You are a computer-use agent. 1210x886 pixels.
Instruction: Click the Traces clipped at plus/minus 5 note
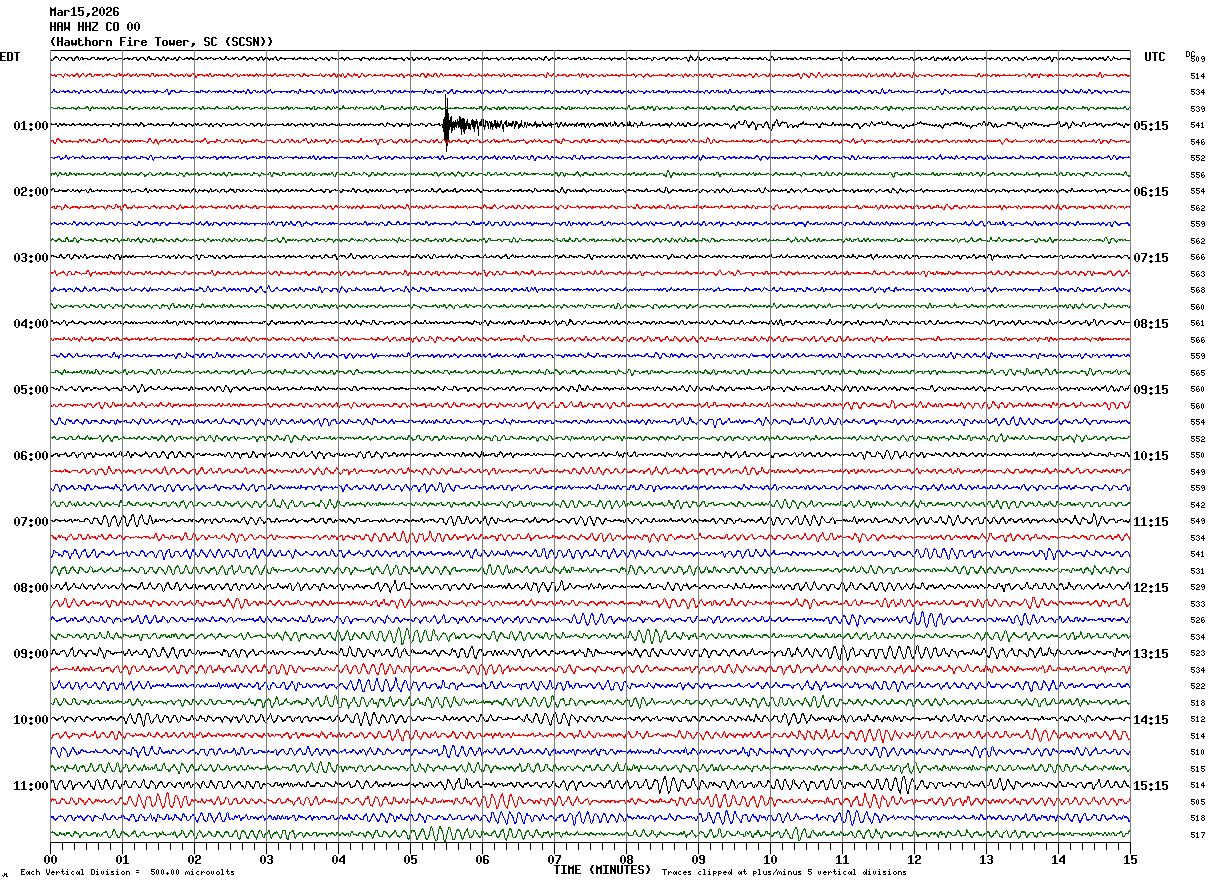(x=784, y=872)
